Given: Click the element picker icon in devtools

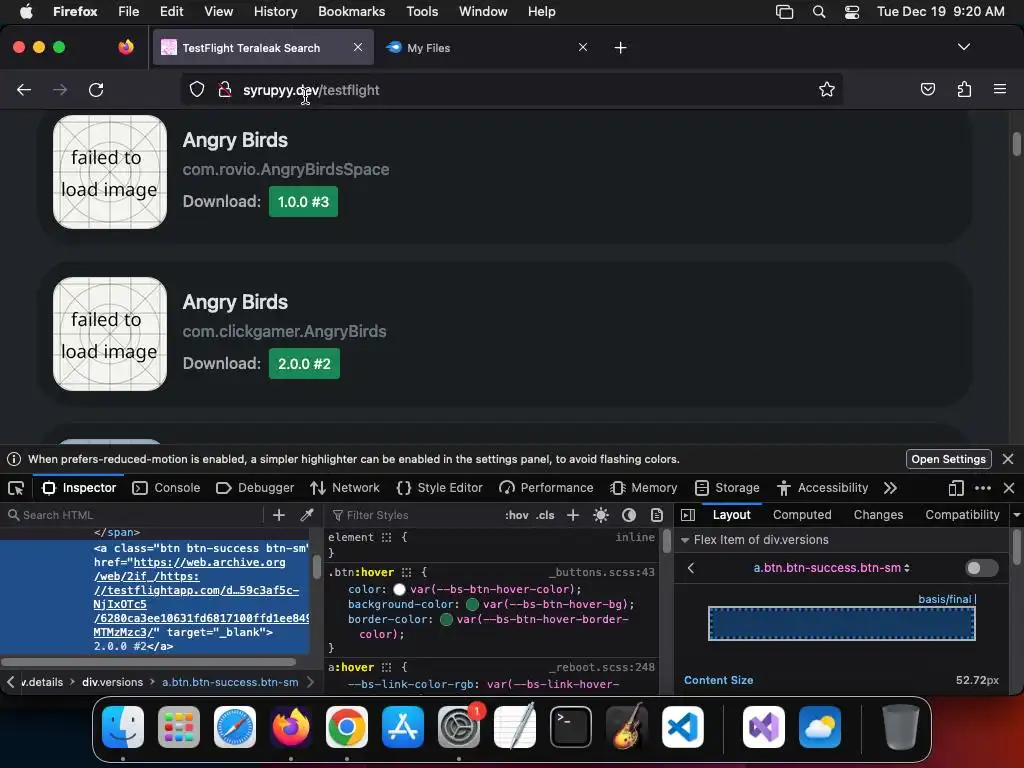Looking at the screenshot, I should coord(16,488).
